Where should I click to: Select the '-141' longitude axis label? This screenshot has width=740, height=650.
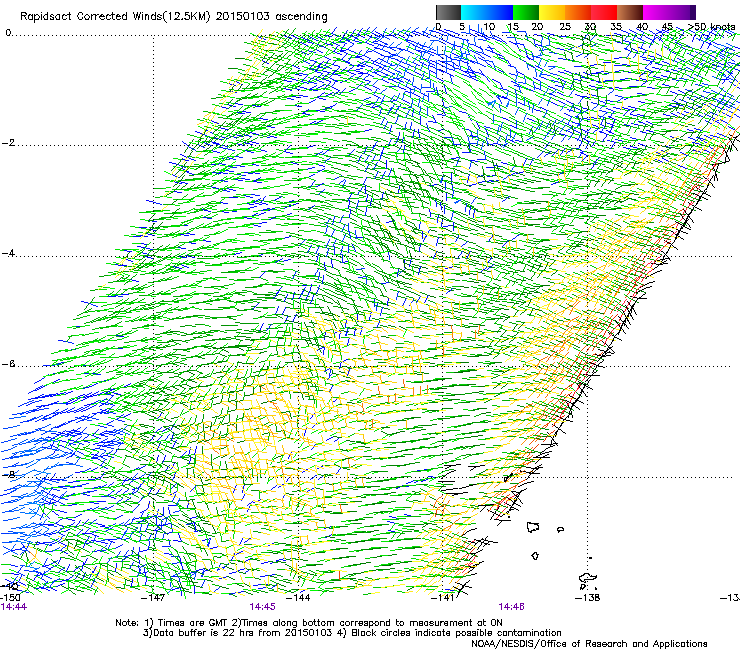[443, 598]
